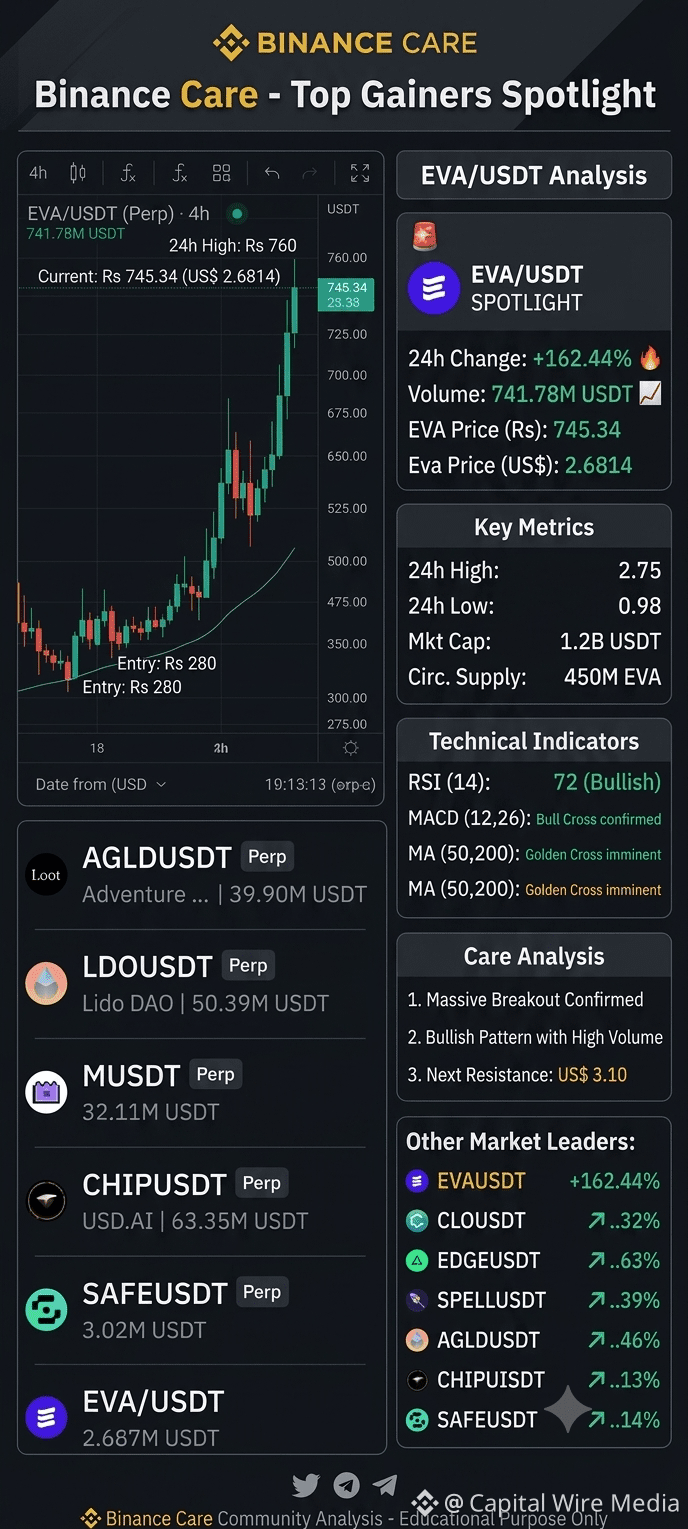Click the redo arrow in chart toolbar
688x1529 pixels.
pyautogui.click(x=310, y=173)
